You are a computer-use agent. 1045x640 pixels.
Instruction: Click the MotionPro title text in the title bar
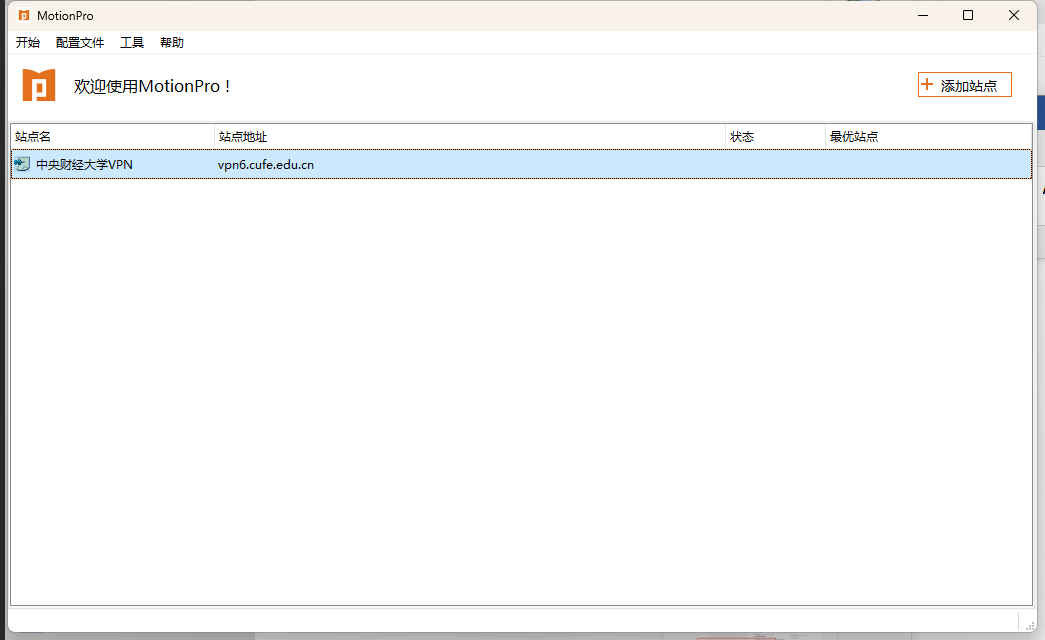tap(65, 16)
